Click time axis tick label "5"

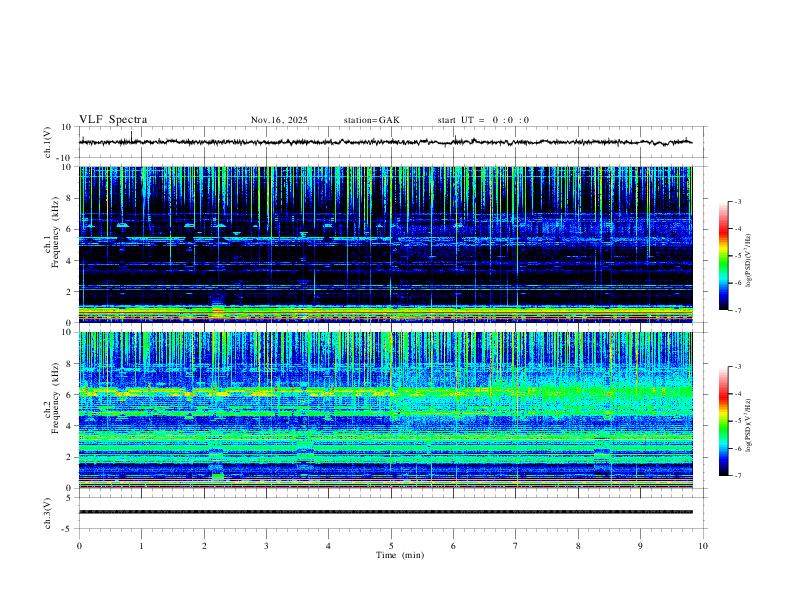click(391, 546)
